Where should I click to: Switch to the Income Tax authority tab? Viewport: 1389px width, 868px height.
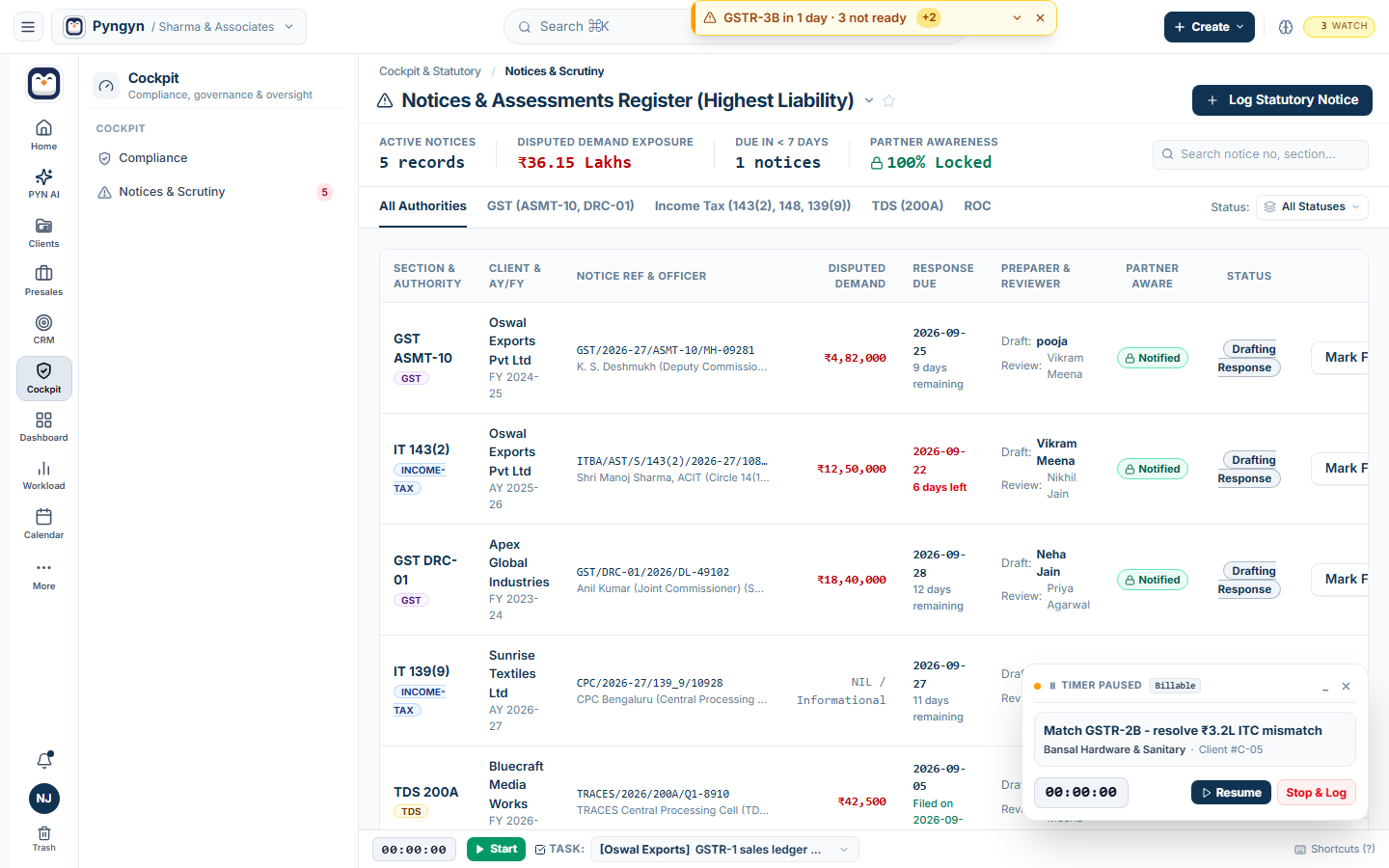pyautogui.click(x=752, y=205)
